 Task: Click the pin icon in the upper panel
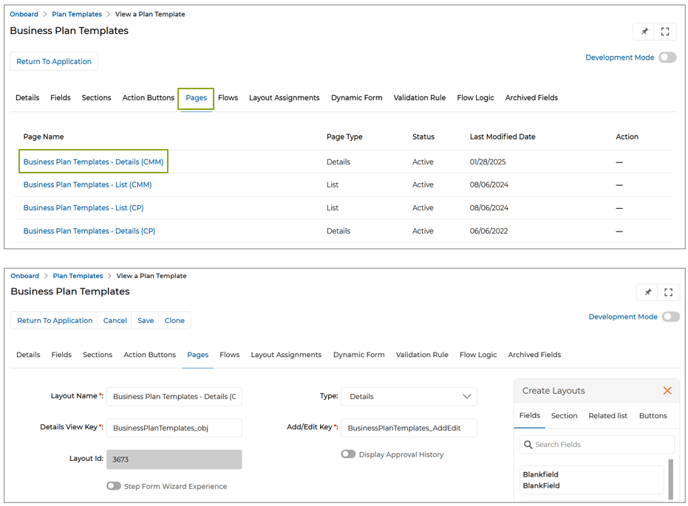644,32
